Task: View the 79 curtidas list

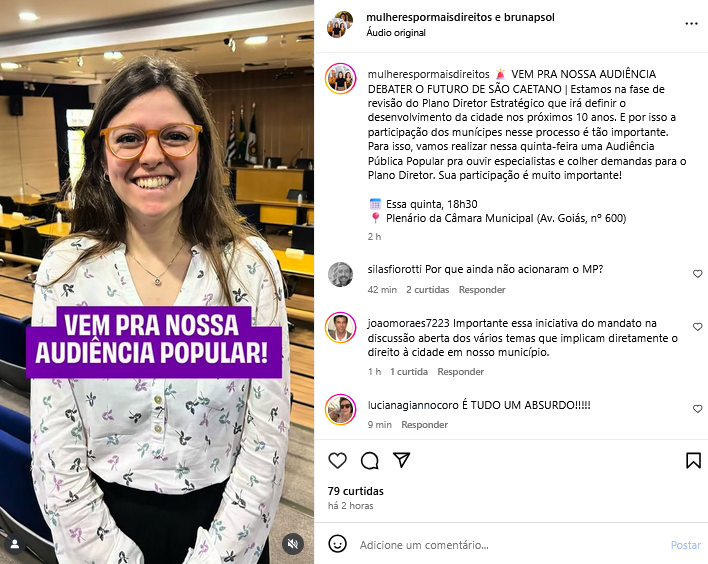Action: 356,491
